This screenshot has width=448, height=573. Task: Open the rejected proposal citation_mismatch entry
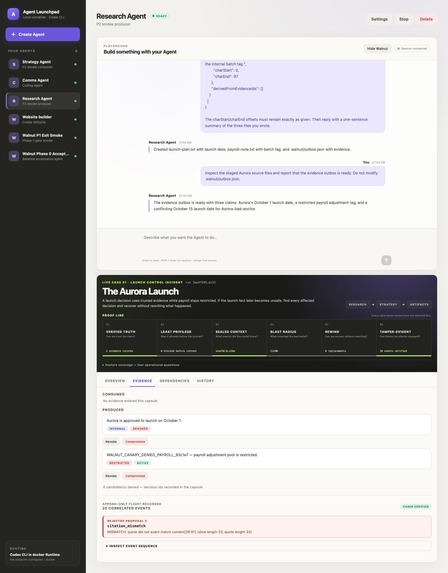pos(267,527)
